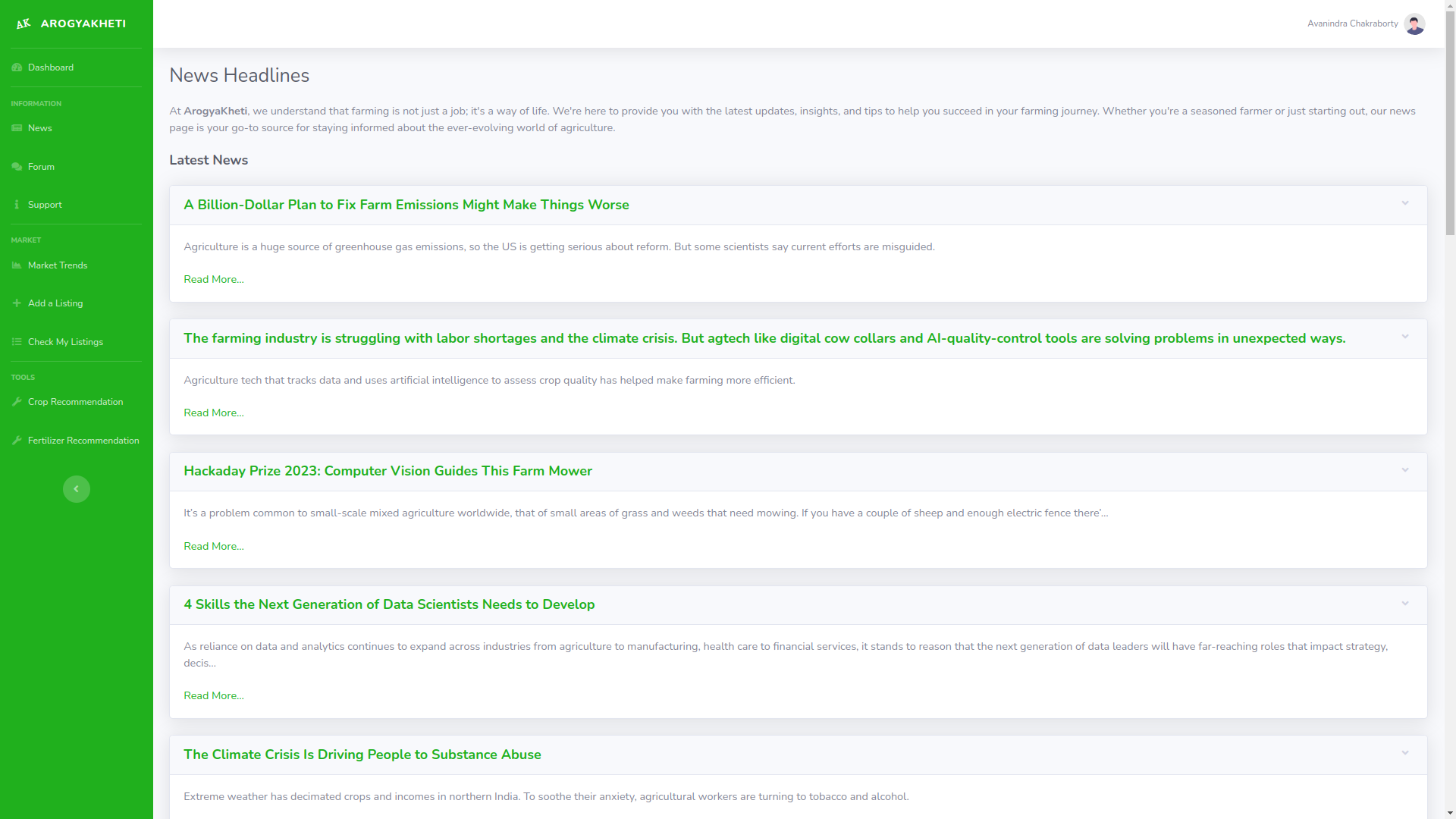Collapse the sidebar with the round arrow toggle
Image resolution: width=1456 pixels, height=819 pixels.
76,489
